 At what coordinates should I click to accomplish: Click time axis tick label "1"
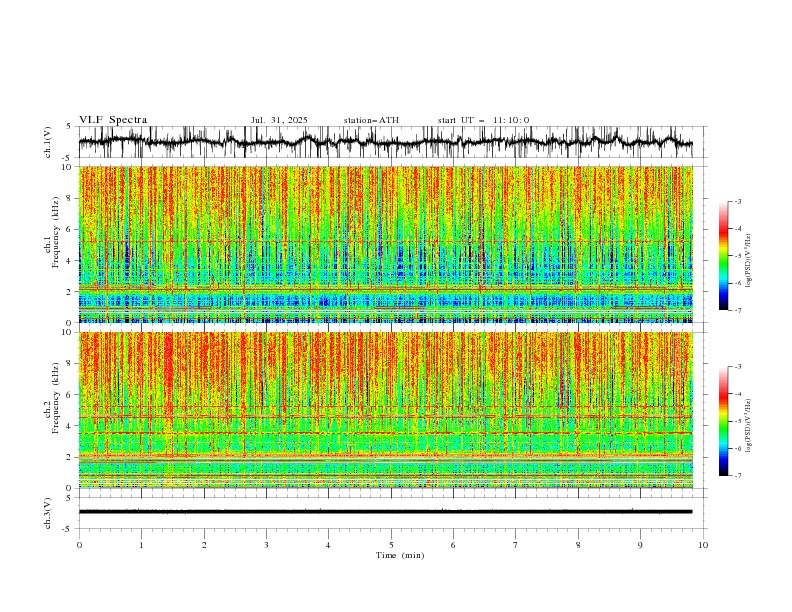pos(141,545)
